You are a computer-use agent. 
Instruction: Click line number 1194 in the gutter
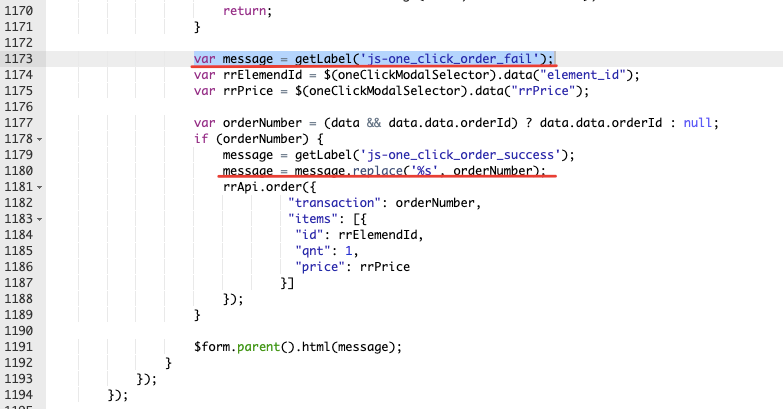18,394
